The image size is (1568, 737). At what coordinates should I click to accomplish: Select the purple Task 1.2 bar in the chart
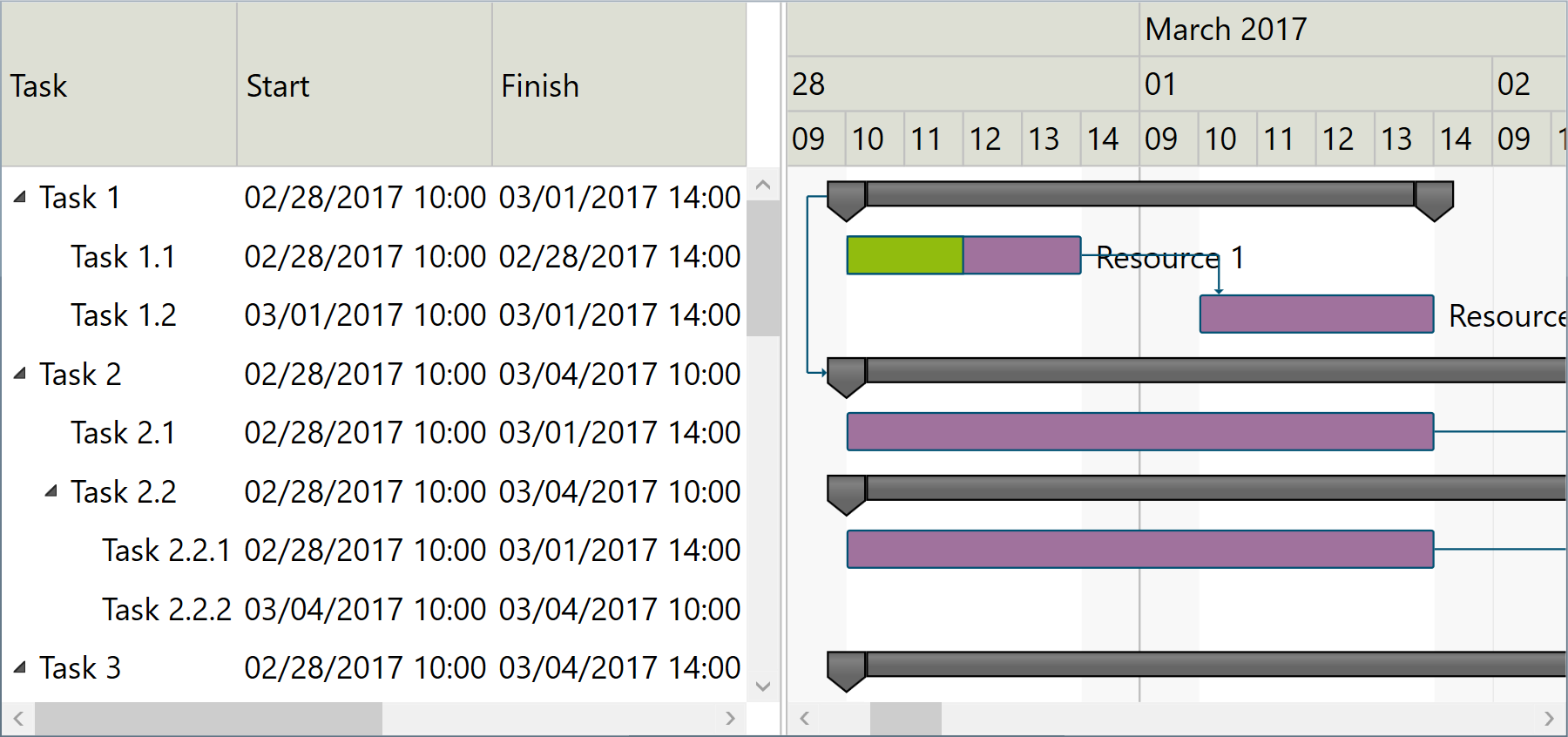1315,314
